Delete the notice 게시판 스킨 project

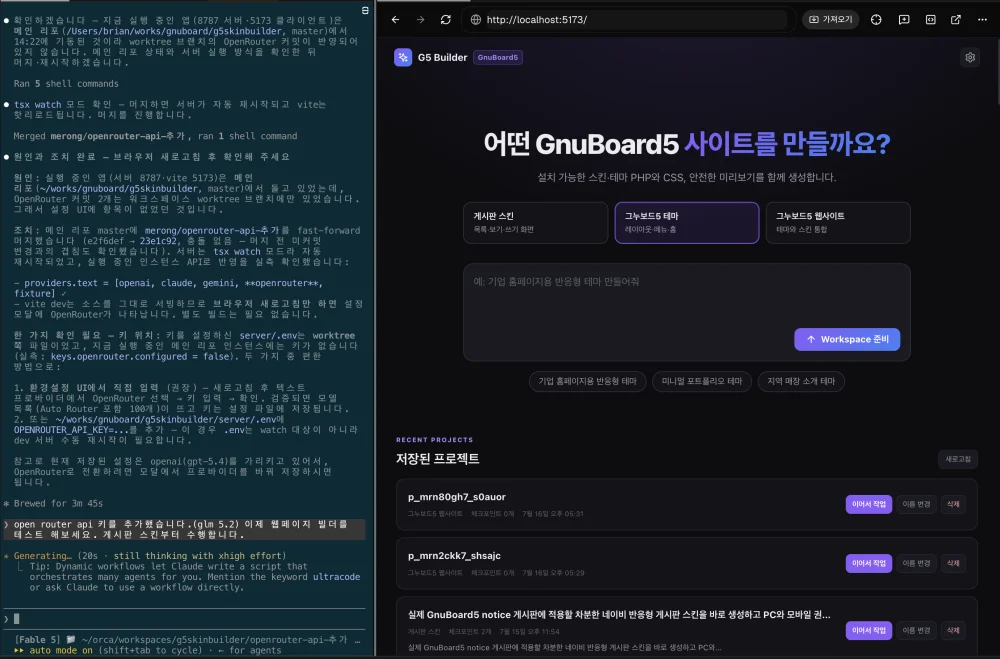click(x=953, y=630)
